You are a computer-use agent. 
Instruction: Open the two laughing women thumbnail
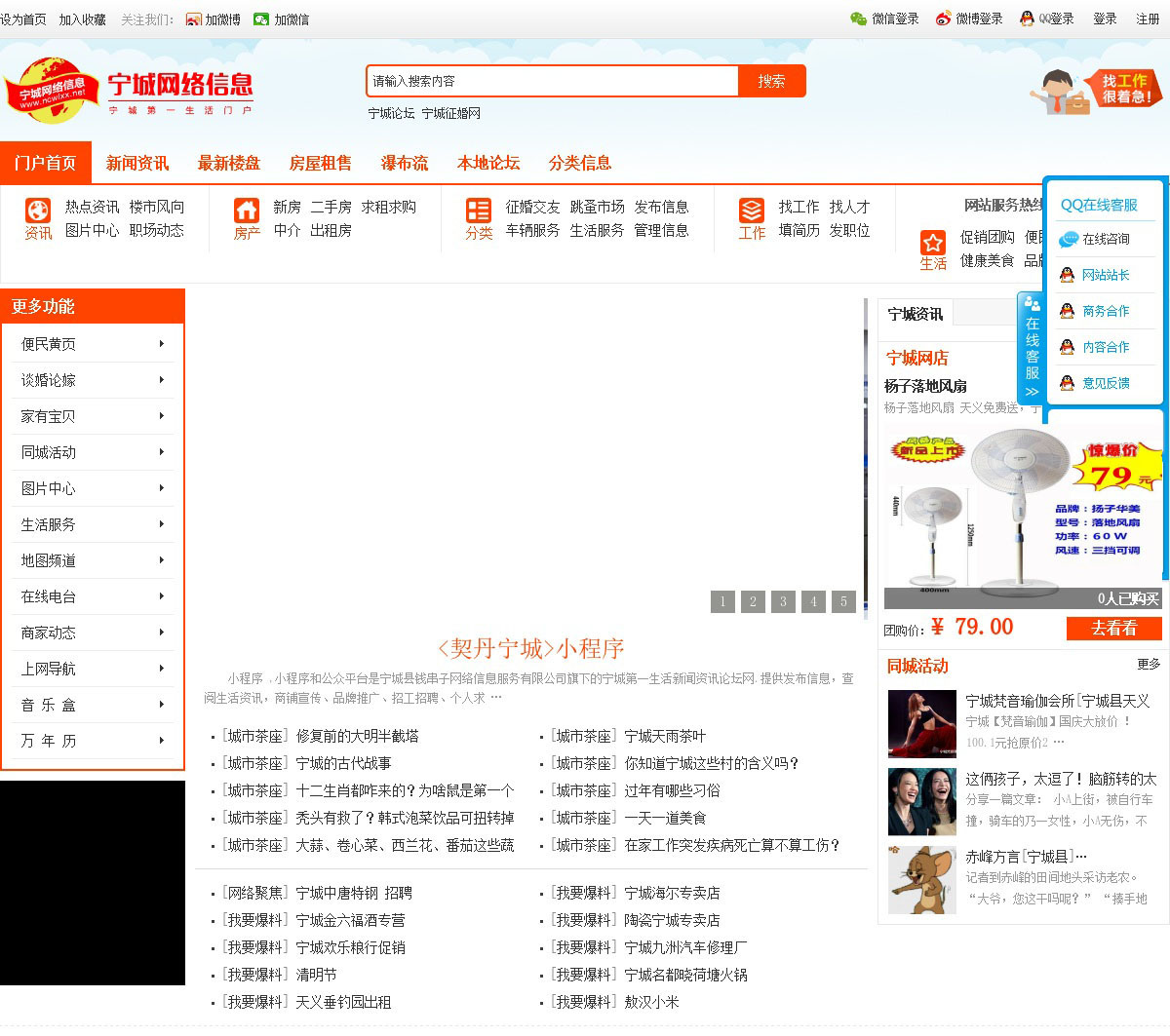click(x=922, y=801)
